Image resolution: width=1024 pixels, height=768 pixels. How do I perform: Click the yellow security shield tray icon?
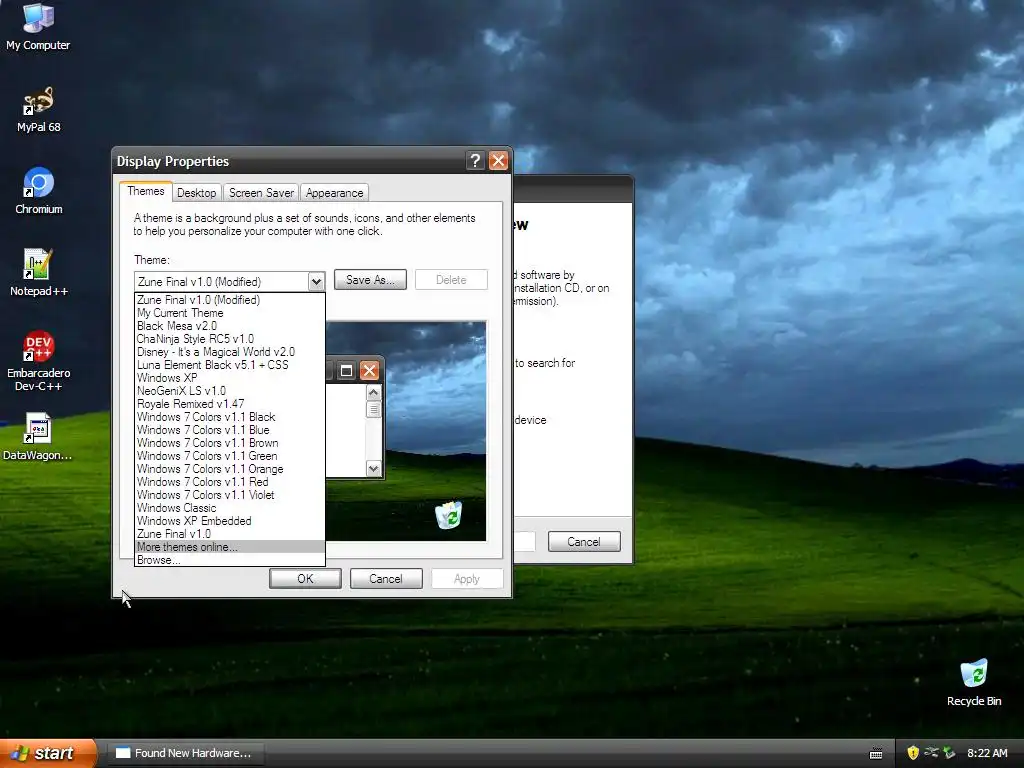pyautogui.click(x=913, y=753)
